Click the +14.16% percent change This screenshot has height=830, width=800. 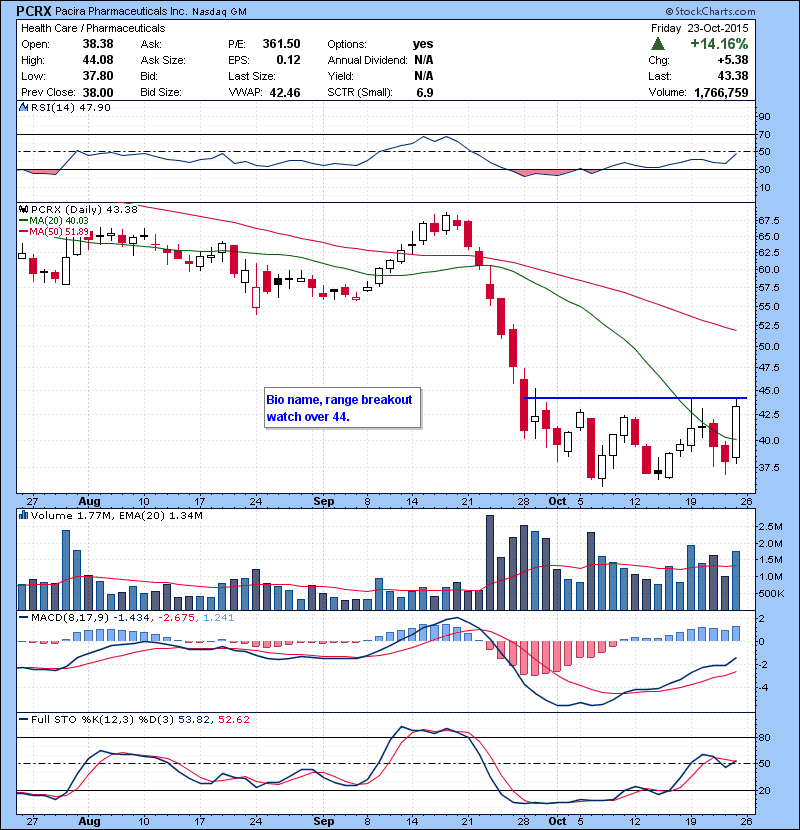[719, 43]
